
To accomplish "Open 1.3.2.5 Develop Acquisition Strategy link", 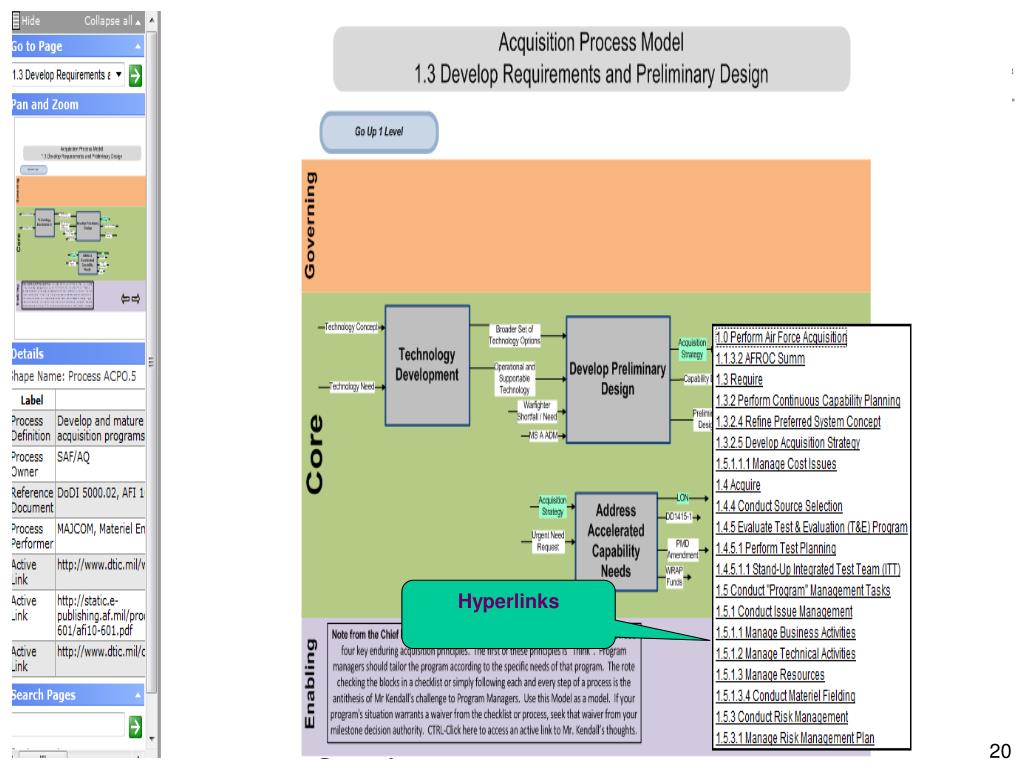I will tap(788, 443).
